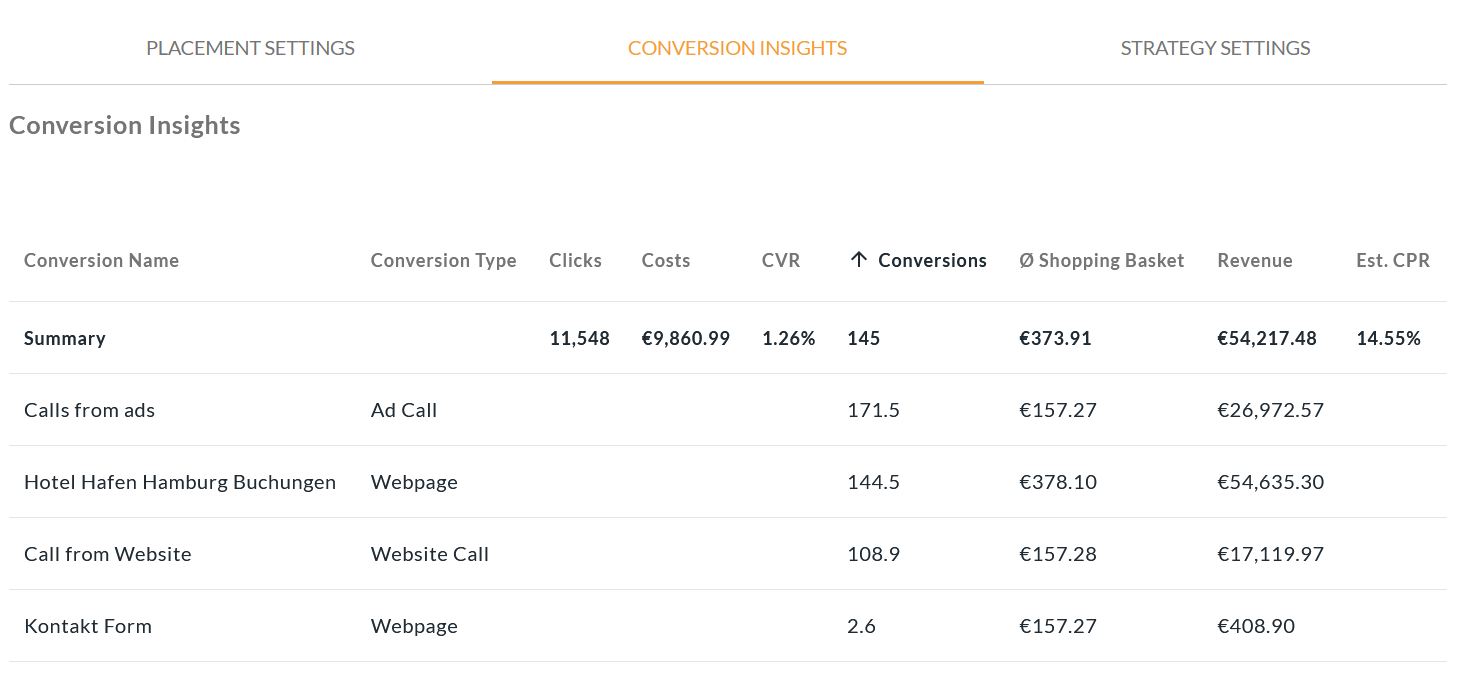Sort table by the Costs header

point(666,261)
